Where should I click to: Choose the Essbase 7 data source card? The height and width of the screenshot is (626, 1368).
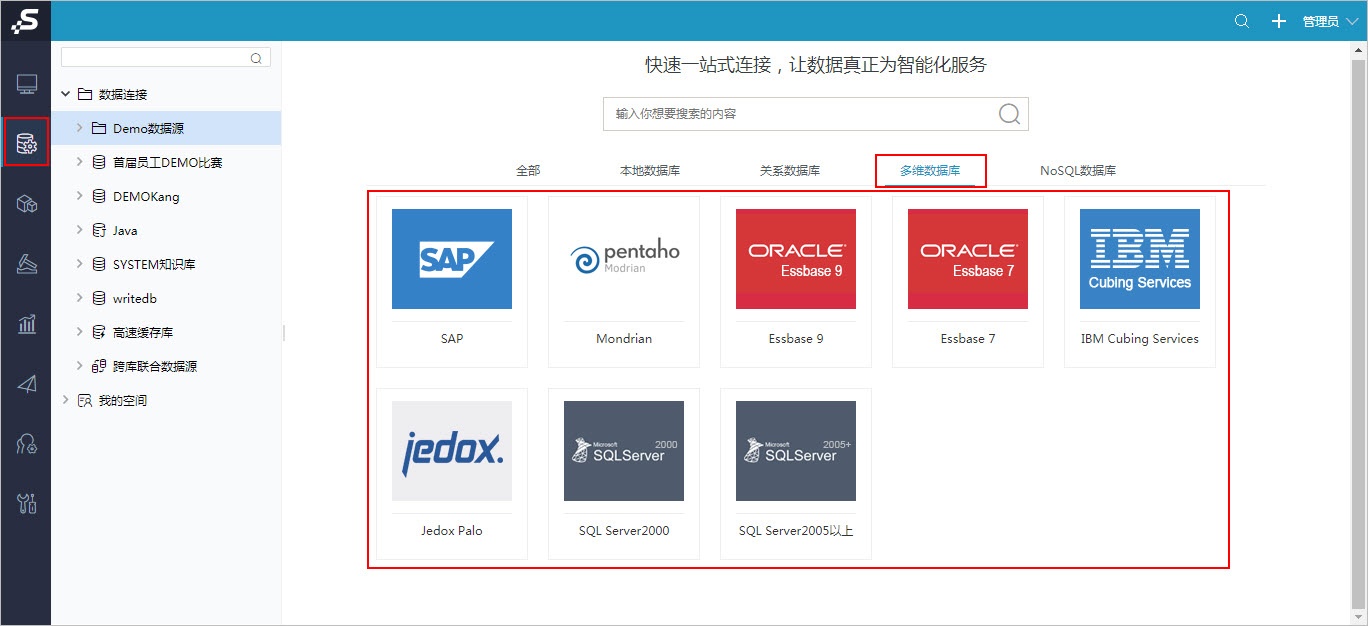tap(968, 282)
